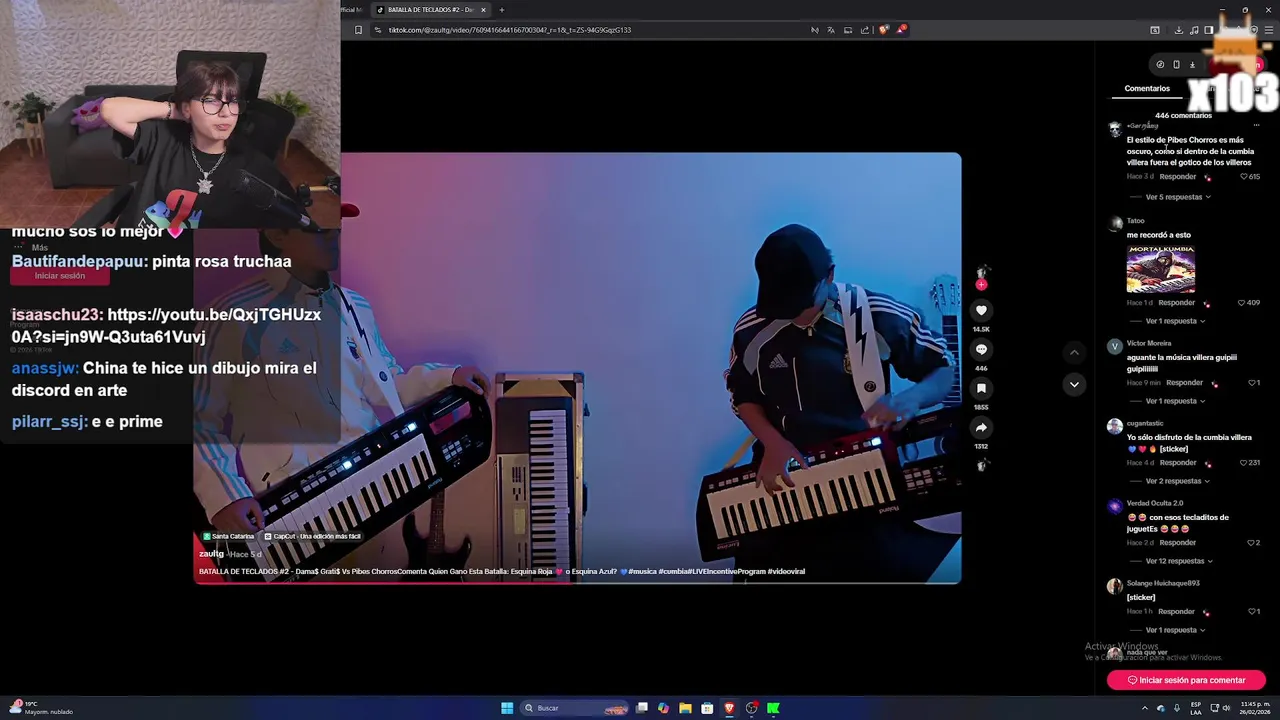Expand 'Ver 1 respuesta' under Solange Huichaque893's comment

tap(1175, 630)
